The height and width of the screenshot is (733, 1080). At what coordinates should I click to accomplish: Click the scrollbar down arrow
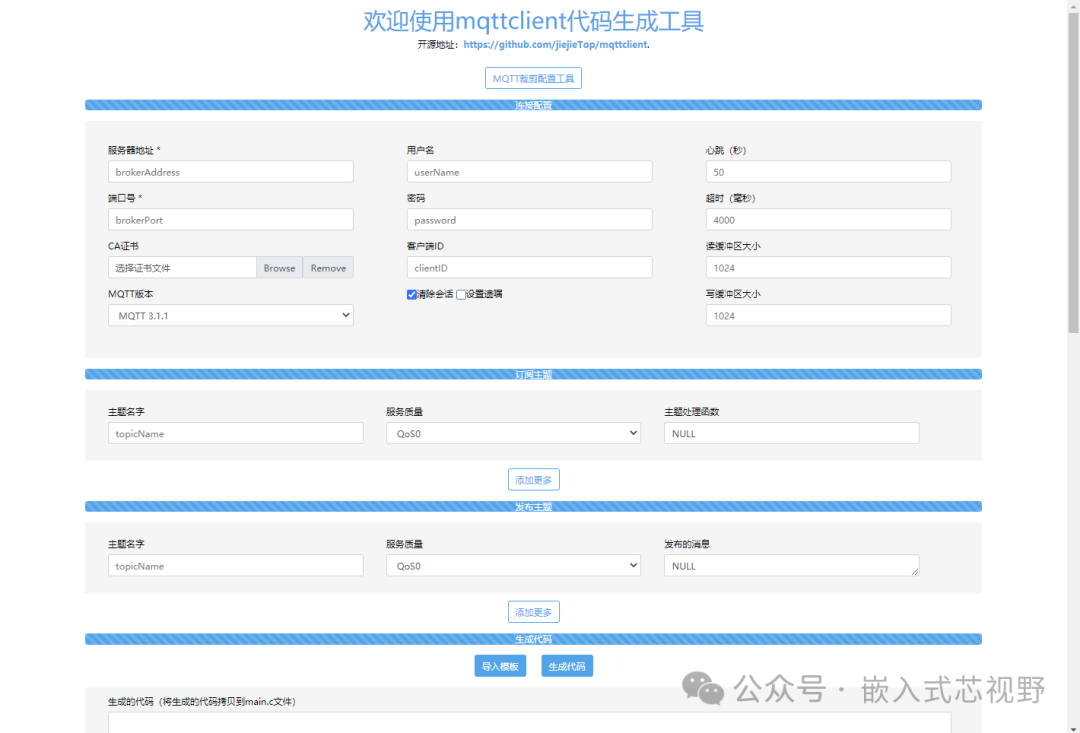point(1074,727)
